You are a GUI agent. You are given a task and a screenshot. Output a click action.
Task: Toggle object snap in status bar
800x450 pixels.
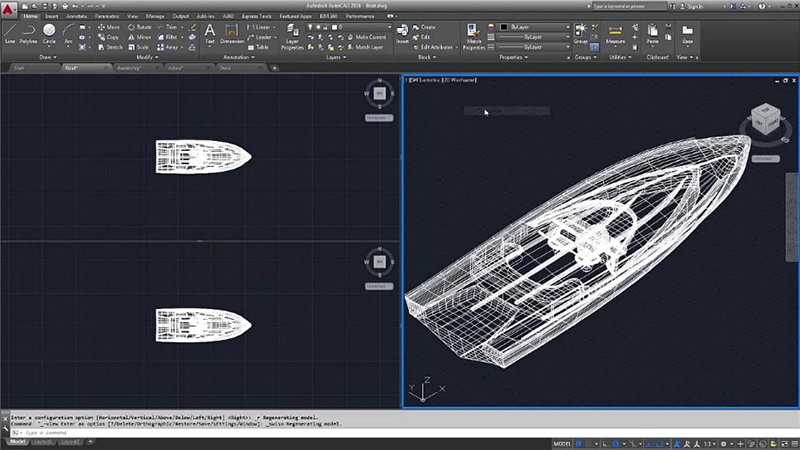pyautogui.click(x=659, y=444)
